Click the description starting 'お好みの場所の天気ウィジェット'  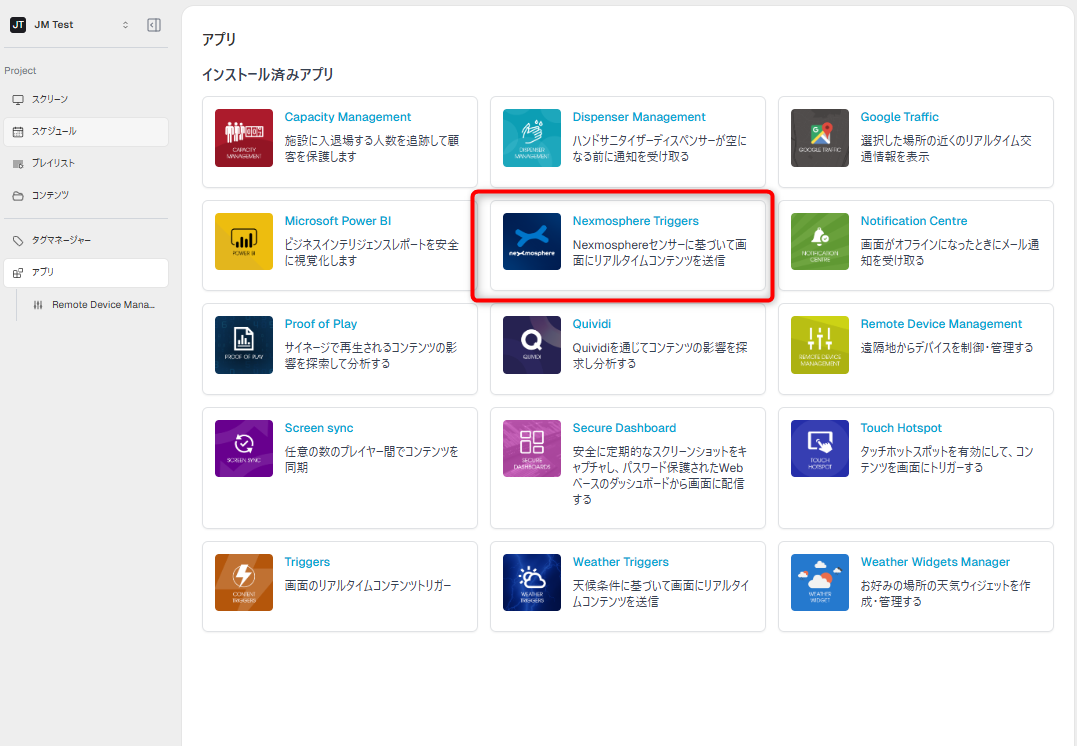tap(945, 594)
